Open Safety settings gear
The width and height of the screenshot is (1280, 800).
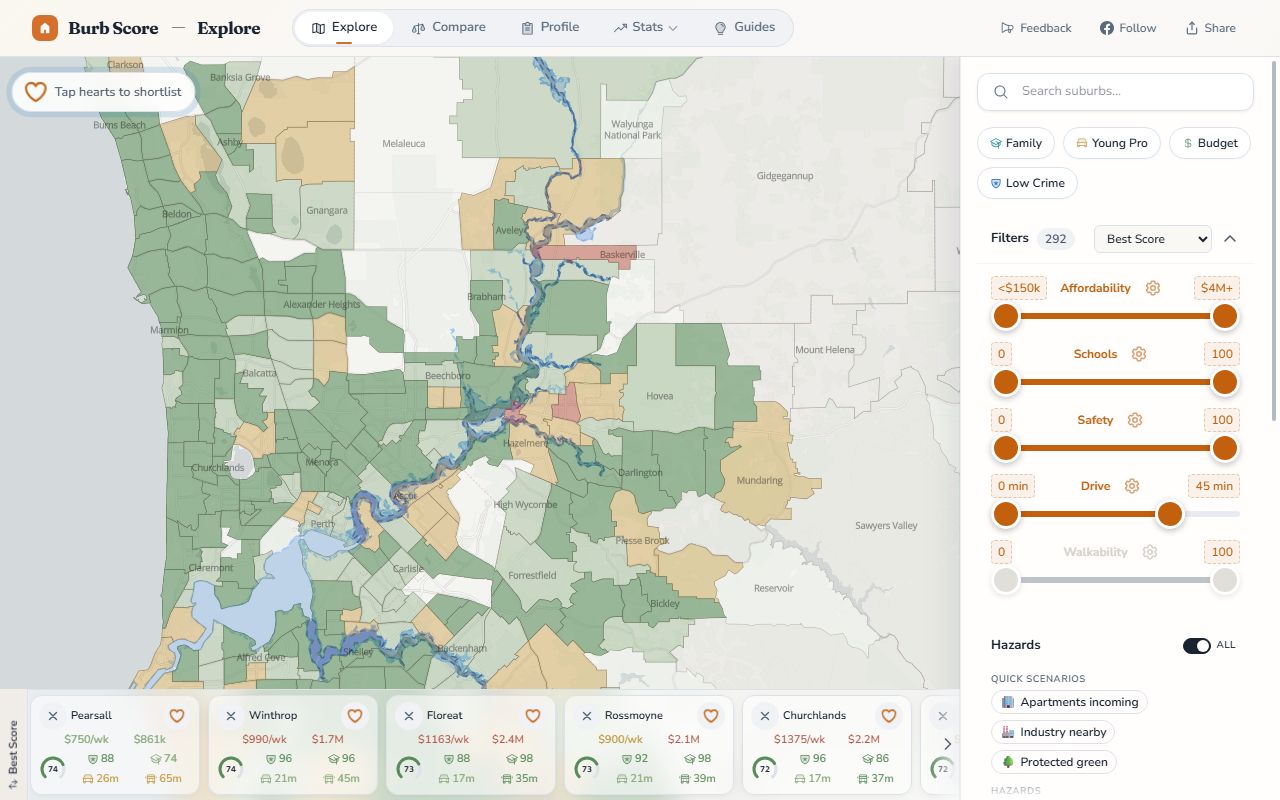(x=1134, y=420)
